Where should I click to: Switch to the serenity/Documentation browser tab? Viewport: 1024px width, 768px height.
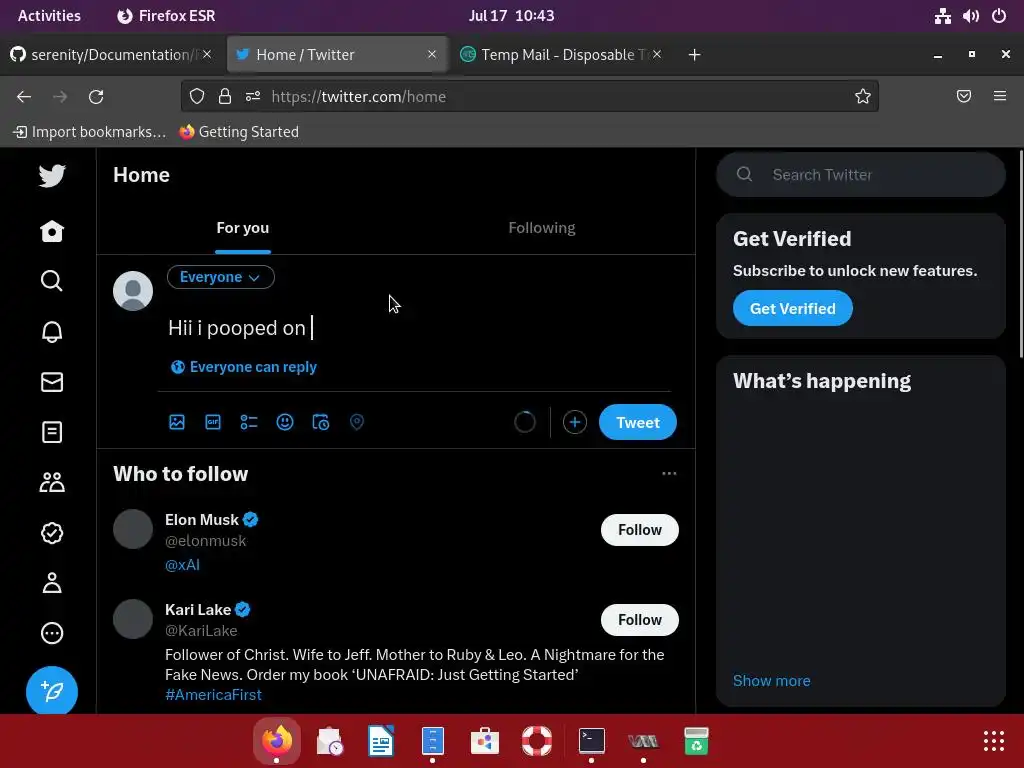(110, 55)
